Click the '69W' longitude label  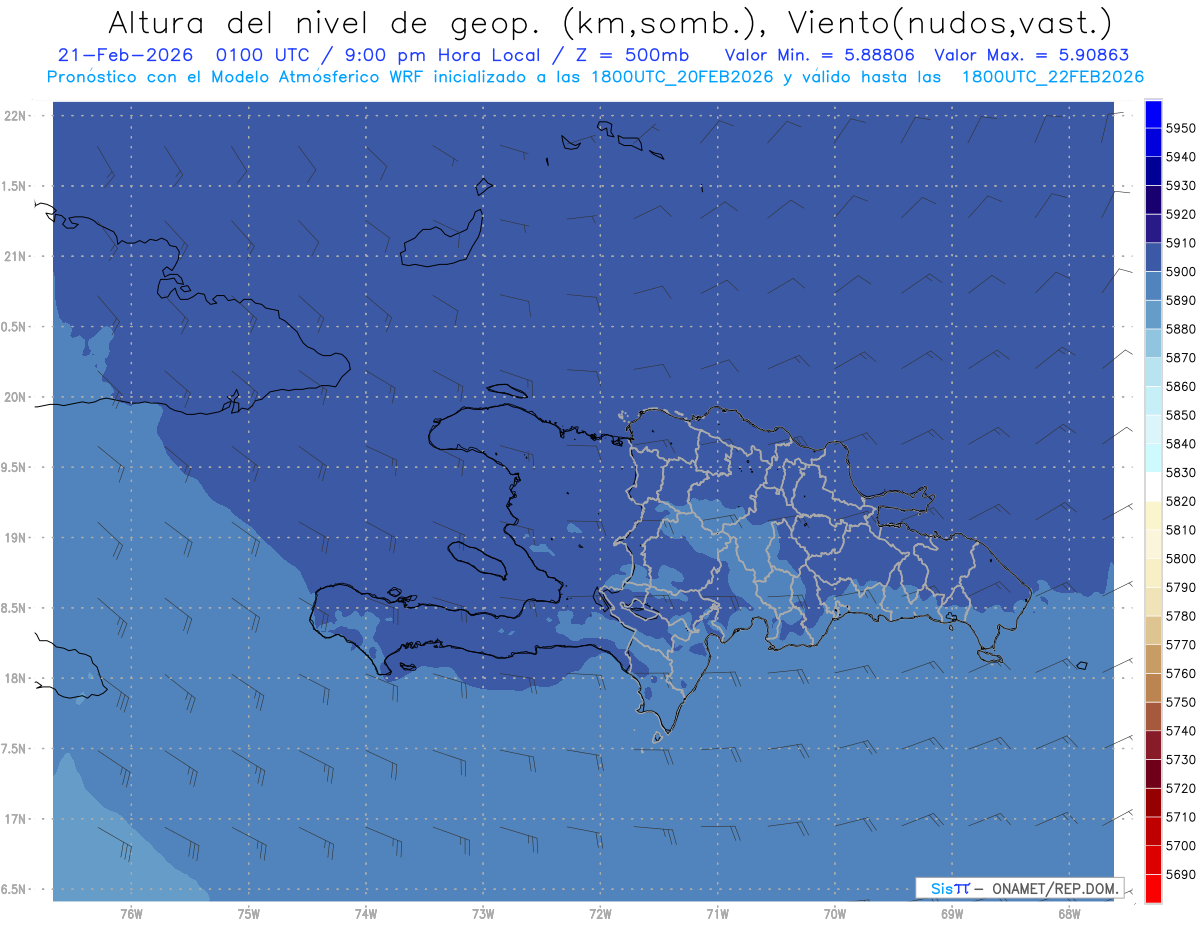[952, 914]
